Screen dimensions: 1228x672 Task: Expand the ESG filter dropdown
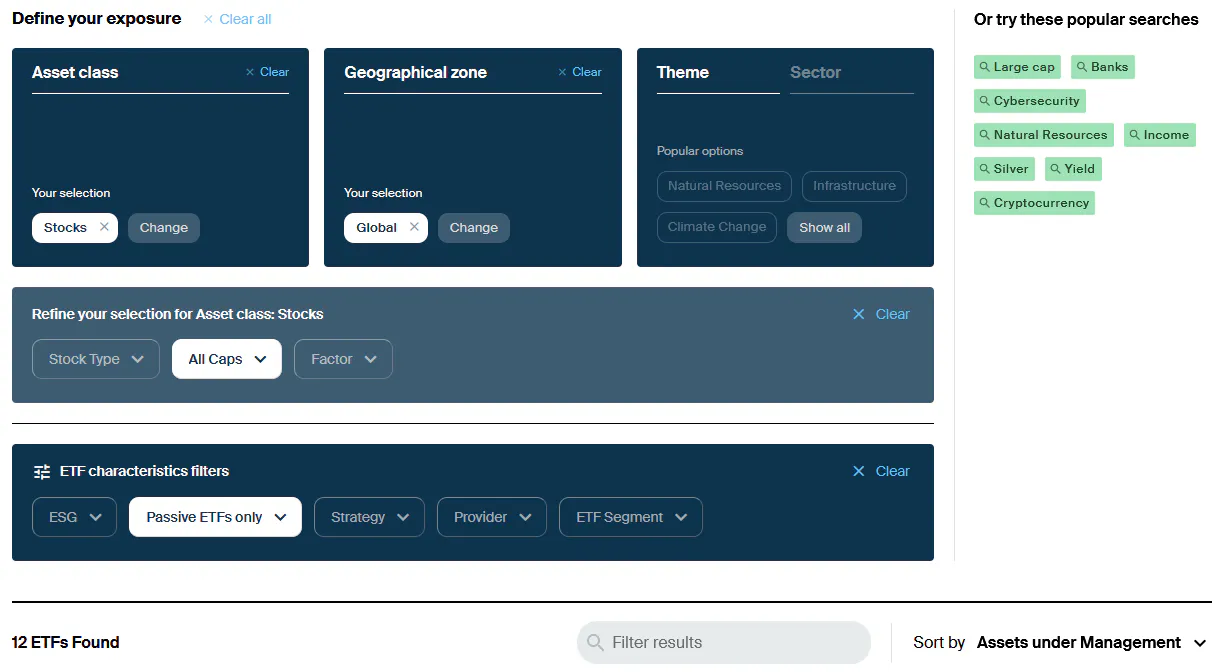[74, 517]
